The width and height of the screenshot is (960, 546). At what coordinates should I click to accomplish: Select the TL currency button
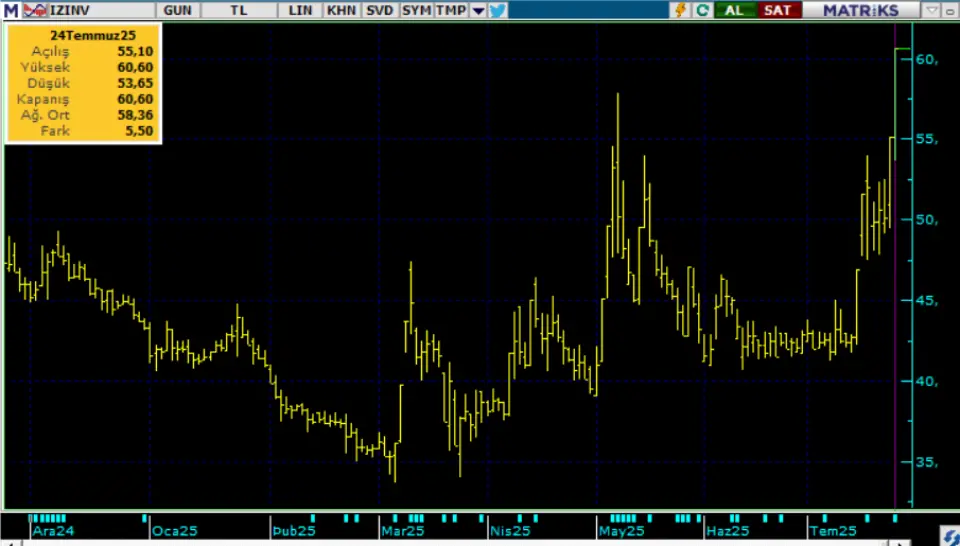(239, 10)
